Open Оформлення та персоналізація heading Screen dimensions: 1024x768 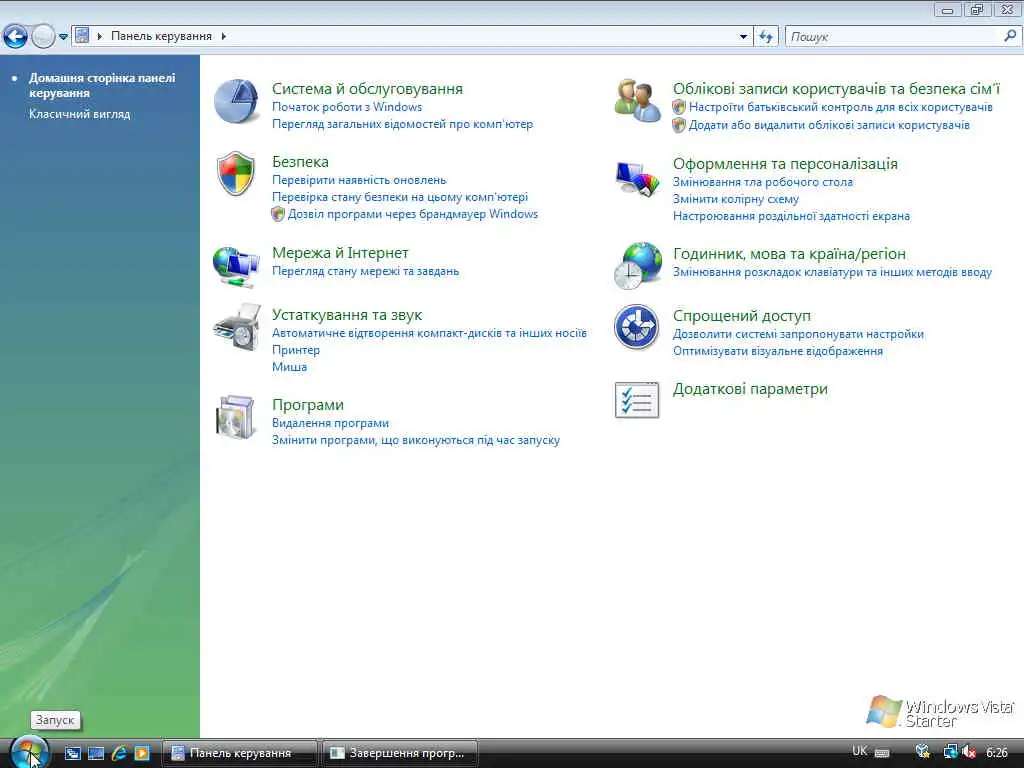pyautogui.click(x=785, y=163)
